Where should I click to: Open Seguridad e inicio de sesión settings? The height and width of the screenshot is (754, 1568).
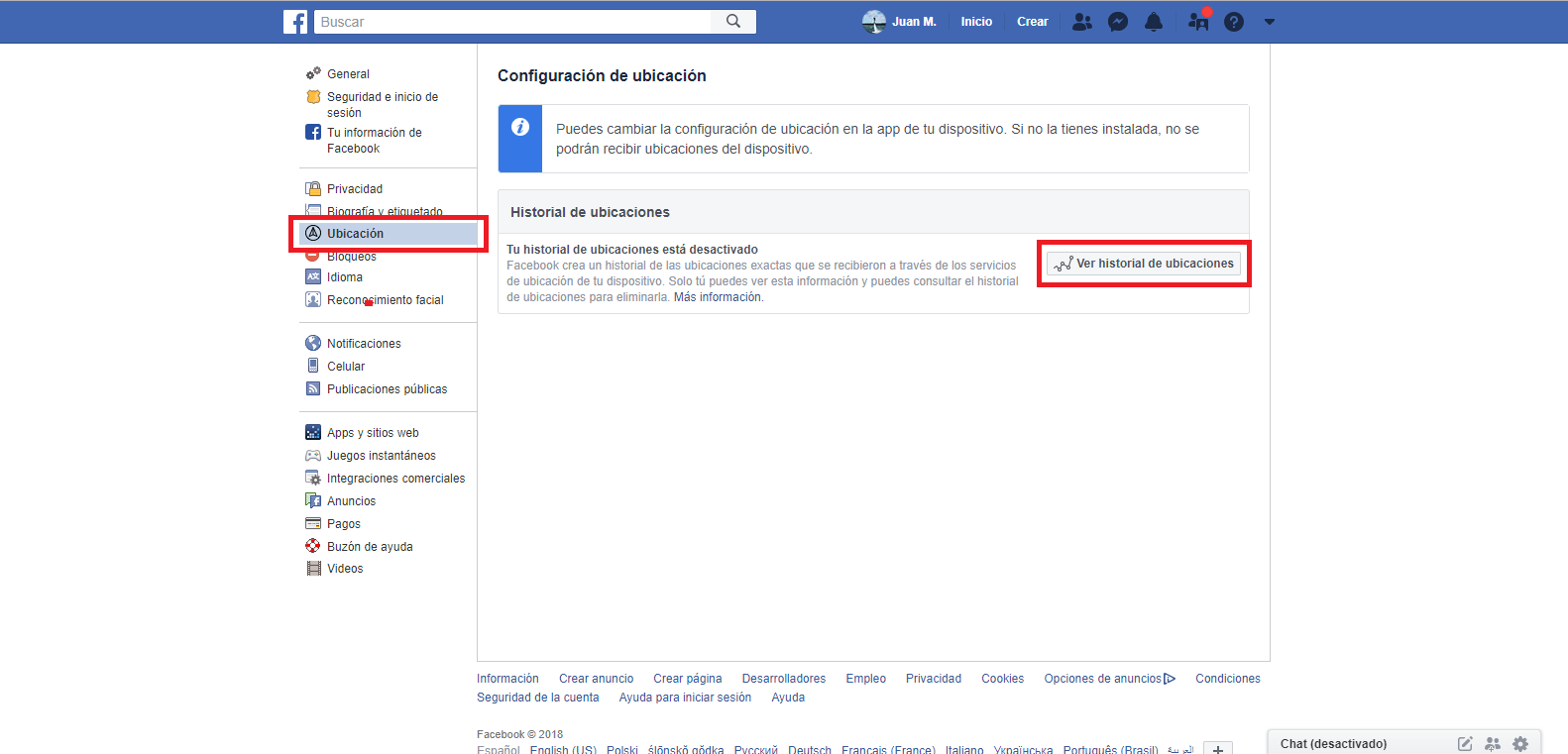tap(383, 105)
